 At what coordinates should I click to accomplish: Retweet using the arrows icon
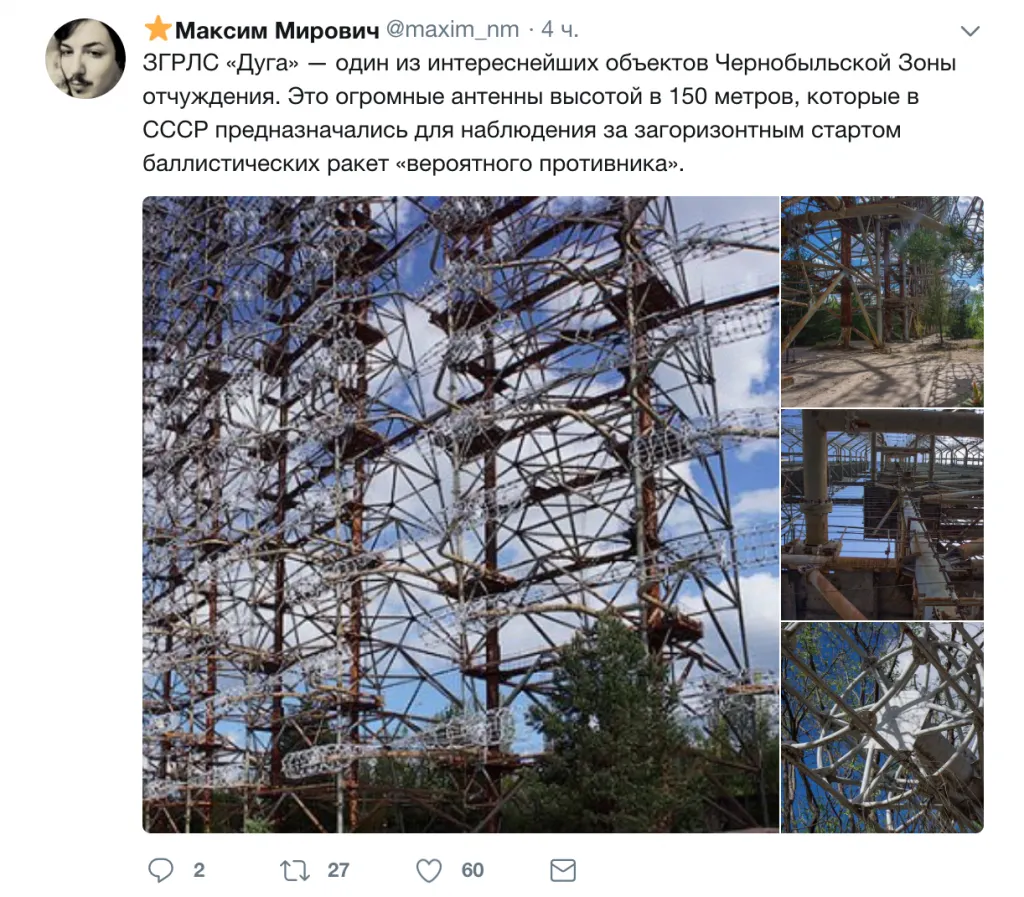[295, 870]
